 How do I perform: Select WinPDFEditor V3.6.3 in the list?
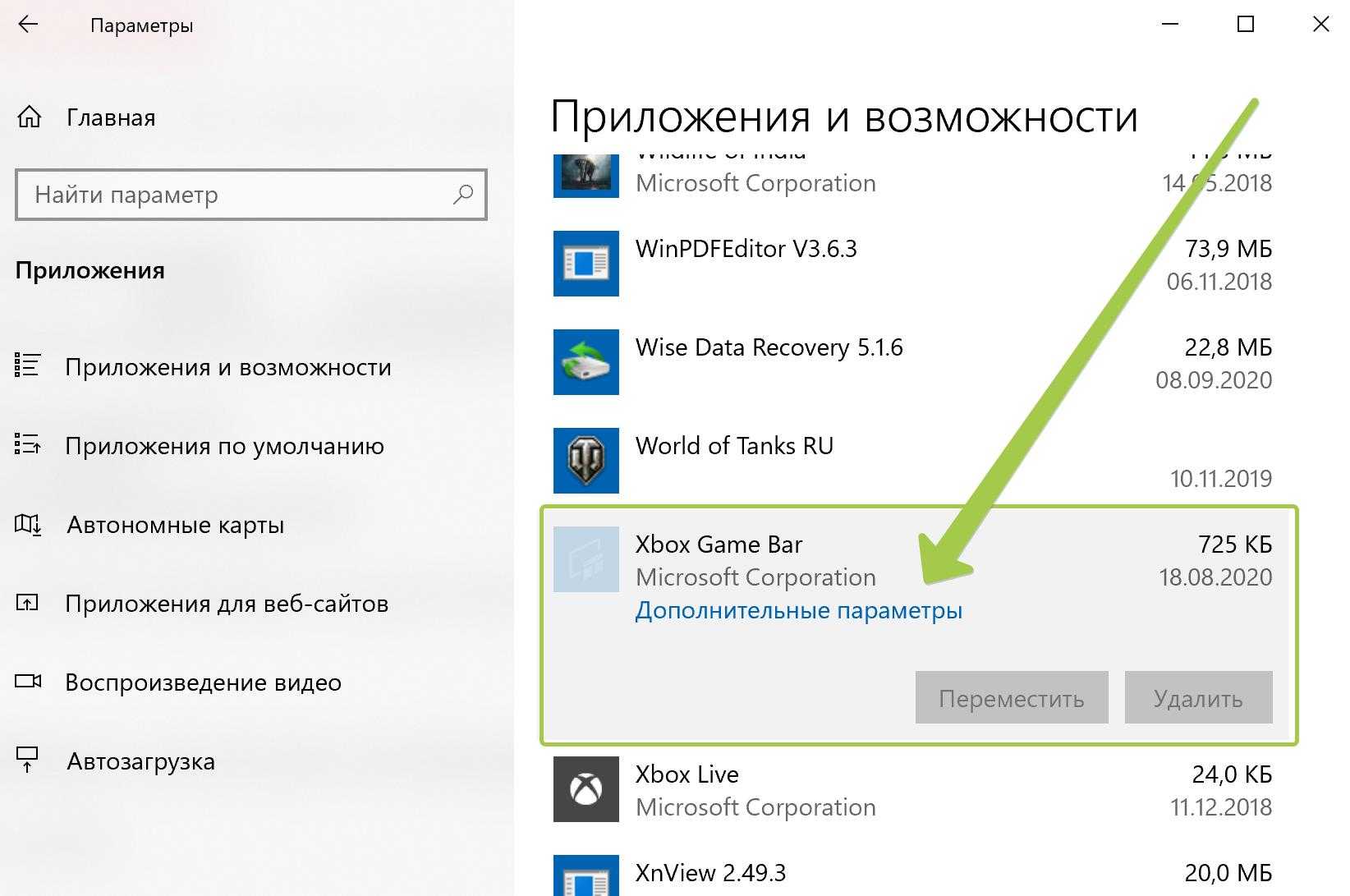point(913,264)
